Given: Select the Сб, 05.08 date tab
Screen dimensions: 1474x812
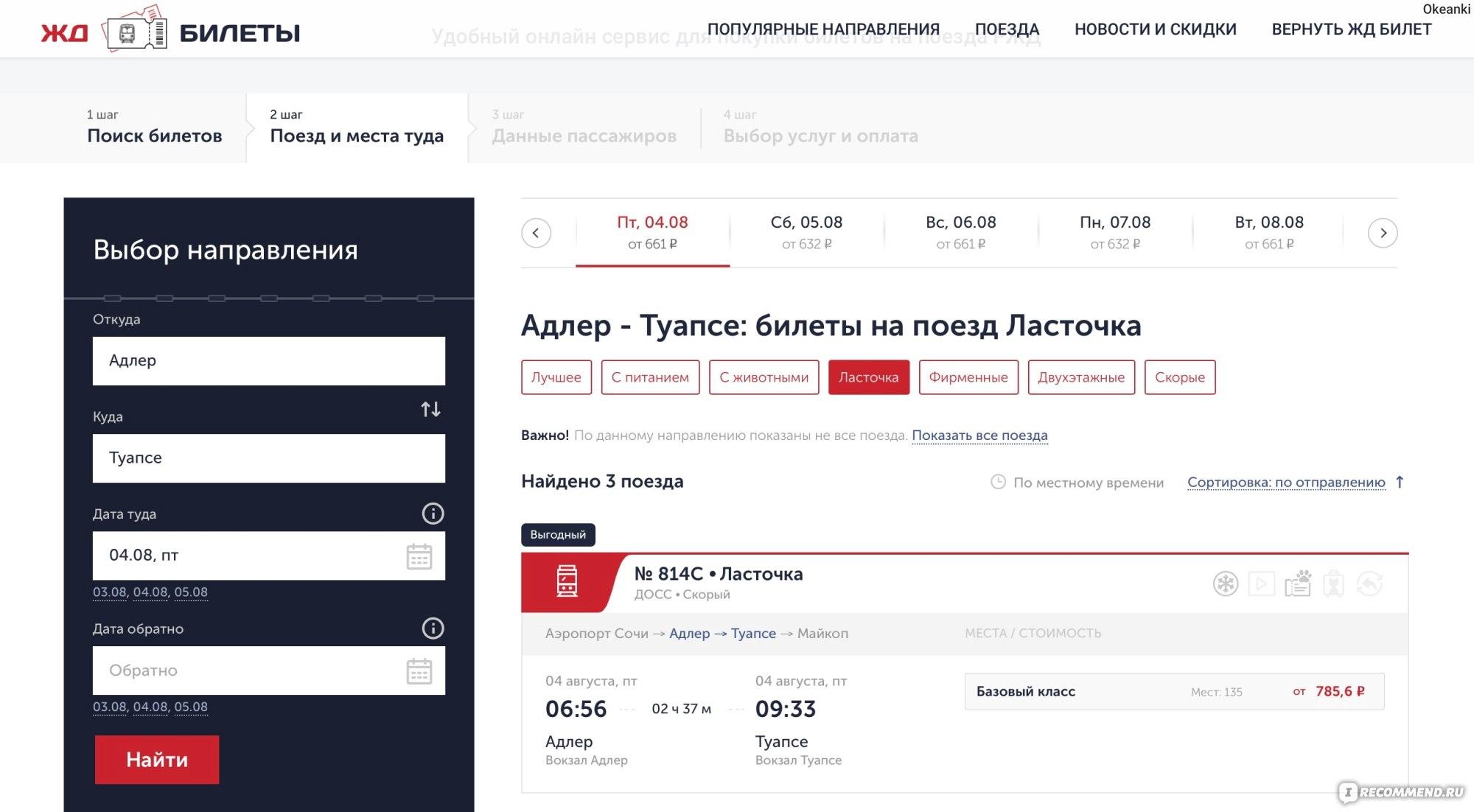Looking at the screenshot, I should [806, 232].
